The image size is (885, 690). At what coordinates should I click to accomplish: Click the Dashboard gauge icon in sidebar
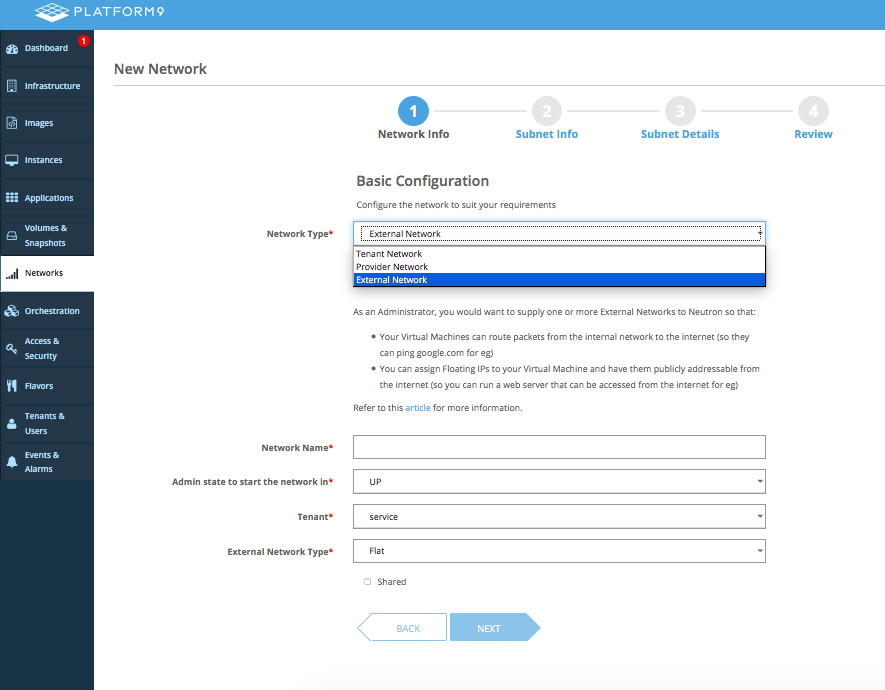tap(12, 49)
